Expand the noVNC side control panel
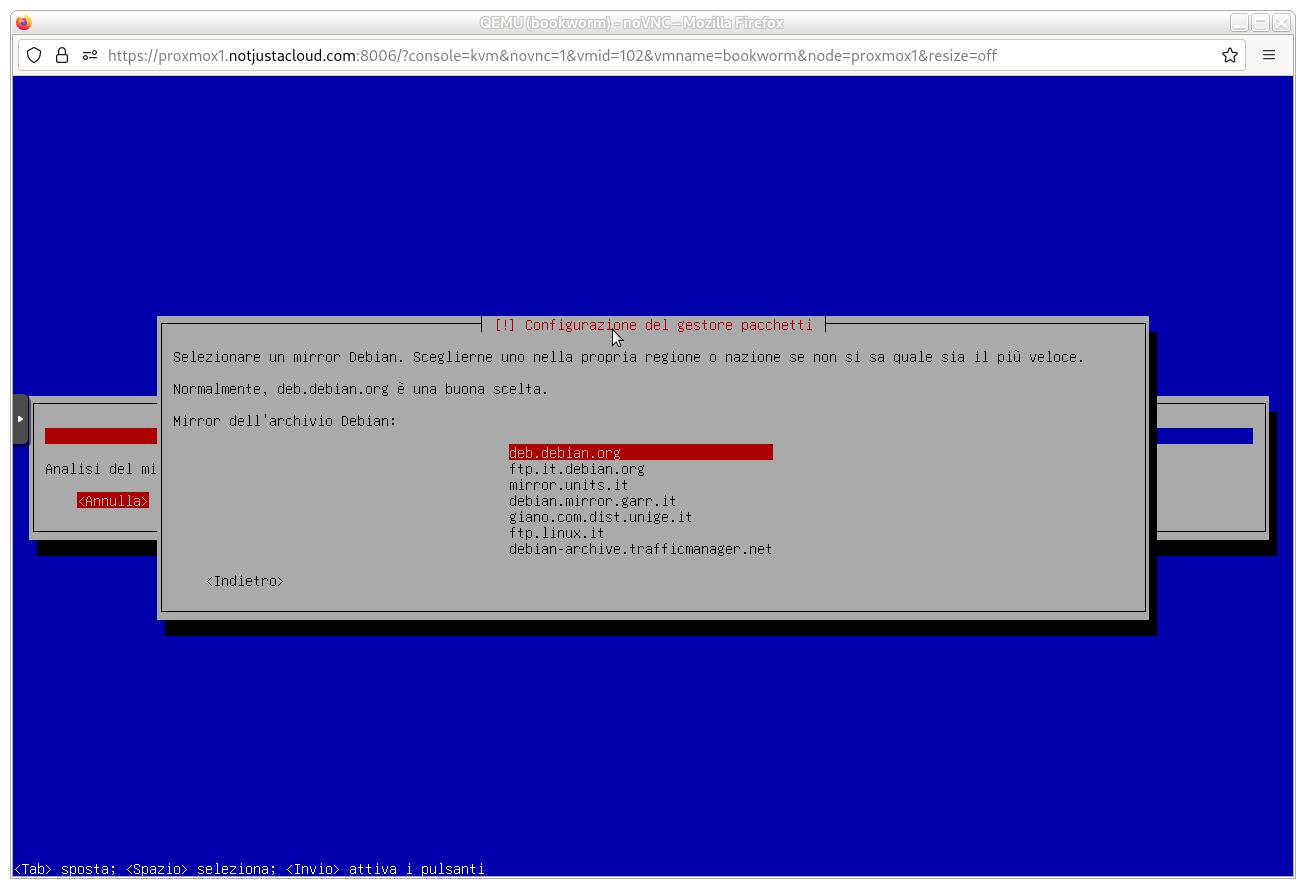 (x=20, y=419)
